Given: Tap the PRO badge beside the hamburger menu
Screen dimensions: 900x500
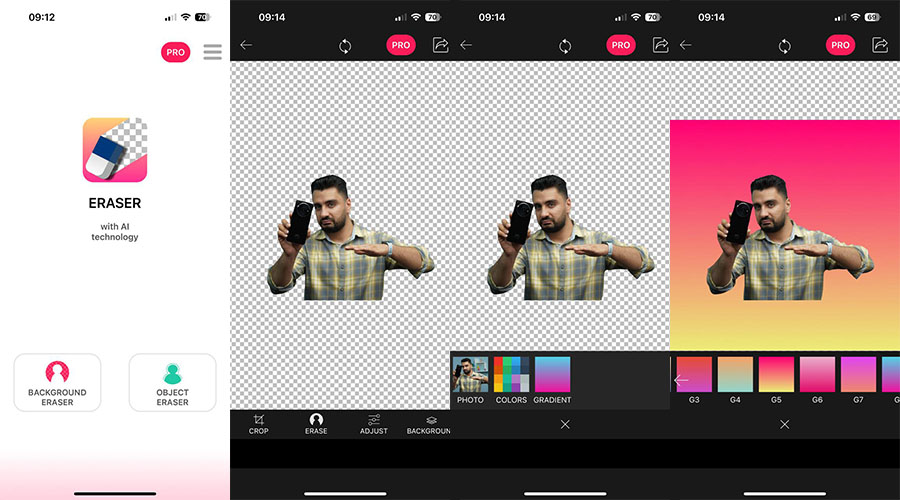Looking at the screenshot, I should coord(175,52).
